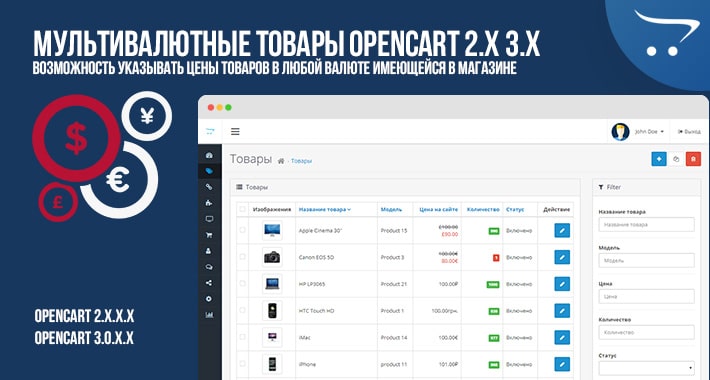Focus the Название товара filter field
Screen dimensions: 710x380
pyautogui.click(x=646, y=225)
